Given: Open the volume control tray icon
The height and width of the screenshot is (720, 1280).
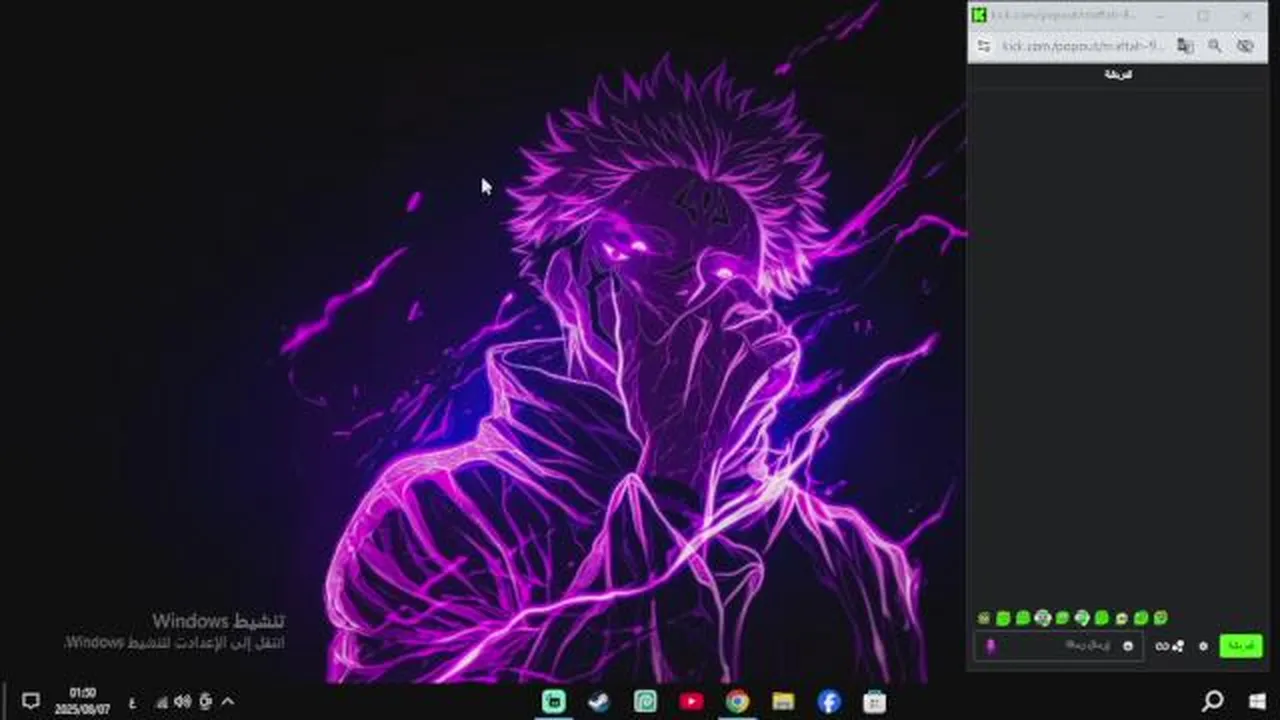Looking at the screenshot, I should (182, 701).
